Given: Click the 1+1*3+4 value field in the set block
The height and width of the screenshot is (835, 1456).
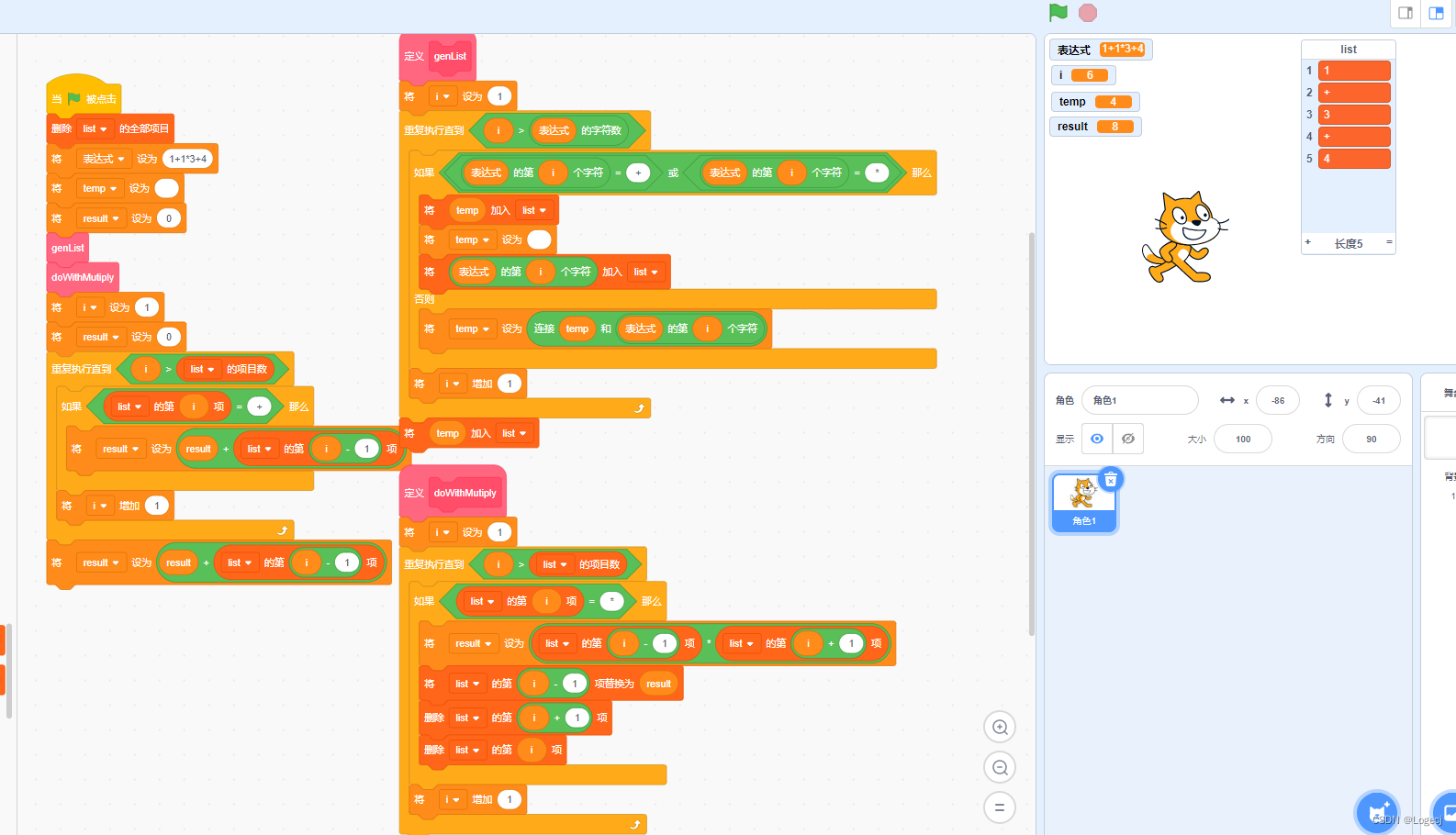Looking at the screenshot, I should pos(188,159).
